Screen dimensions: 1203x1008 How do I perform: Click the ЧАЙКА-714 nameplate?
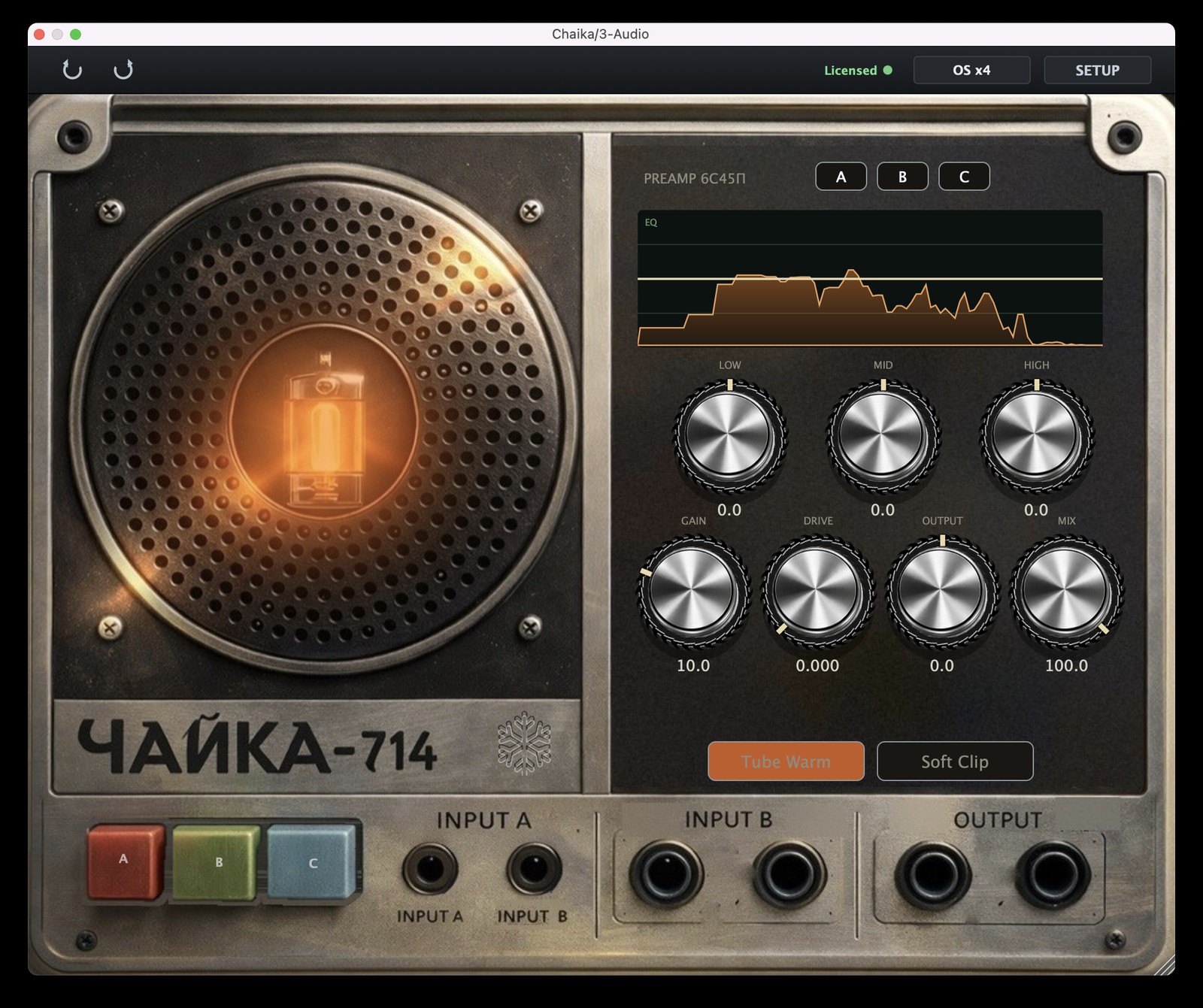click(x=257, y=746)
